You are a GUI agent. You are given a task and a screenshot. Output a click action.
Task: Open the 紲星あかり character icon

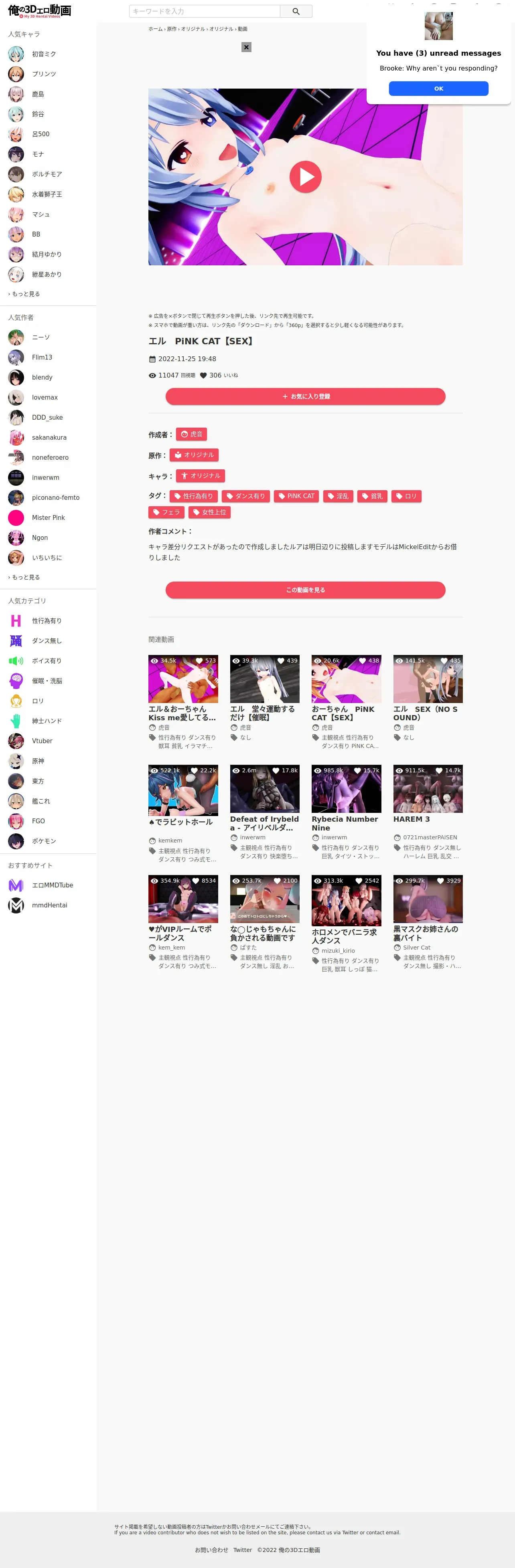16,275
